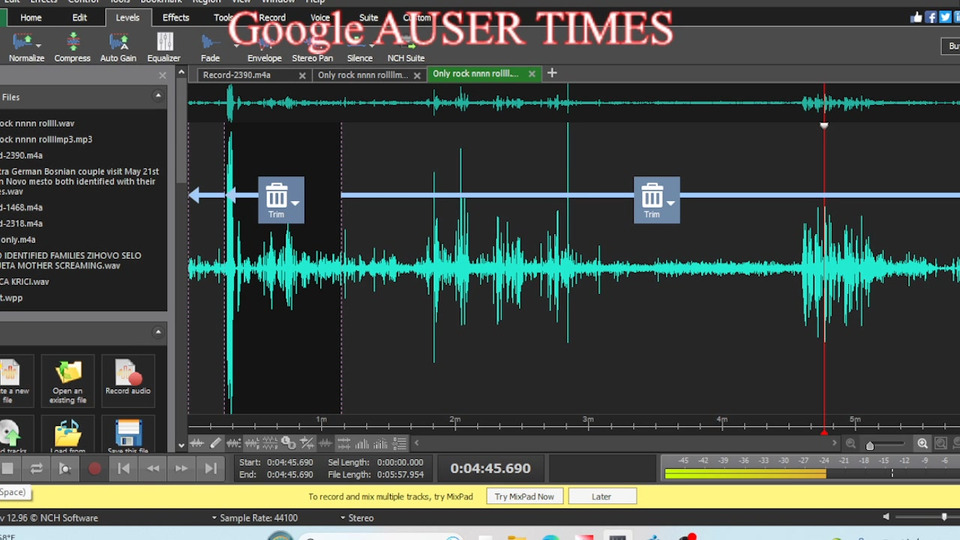The width and height of the screenshot is (960, 540).
Task: Open the Sample Rate 44100 dropdown
Action: [255, 518]
